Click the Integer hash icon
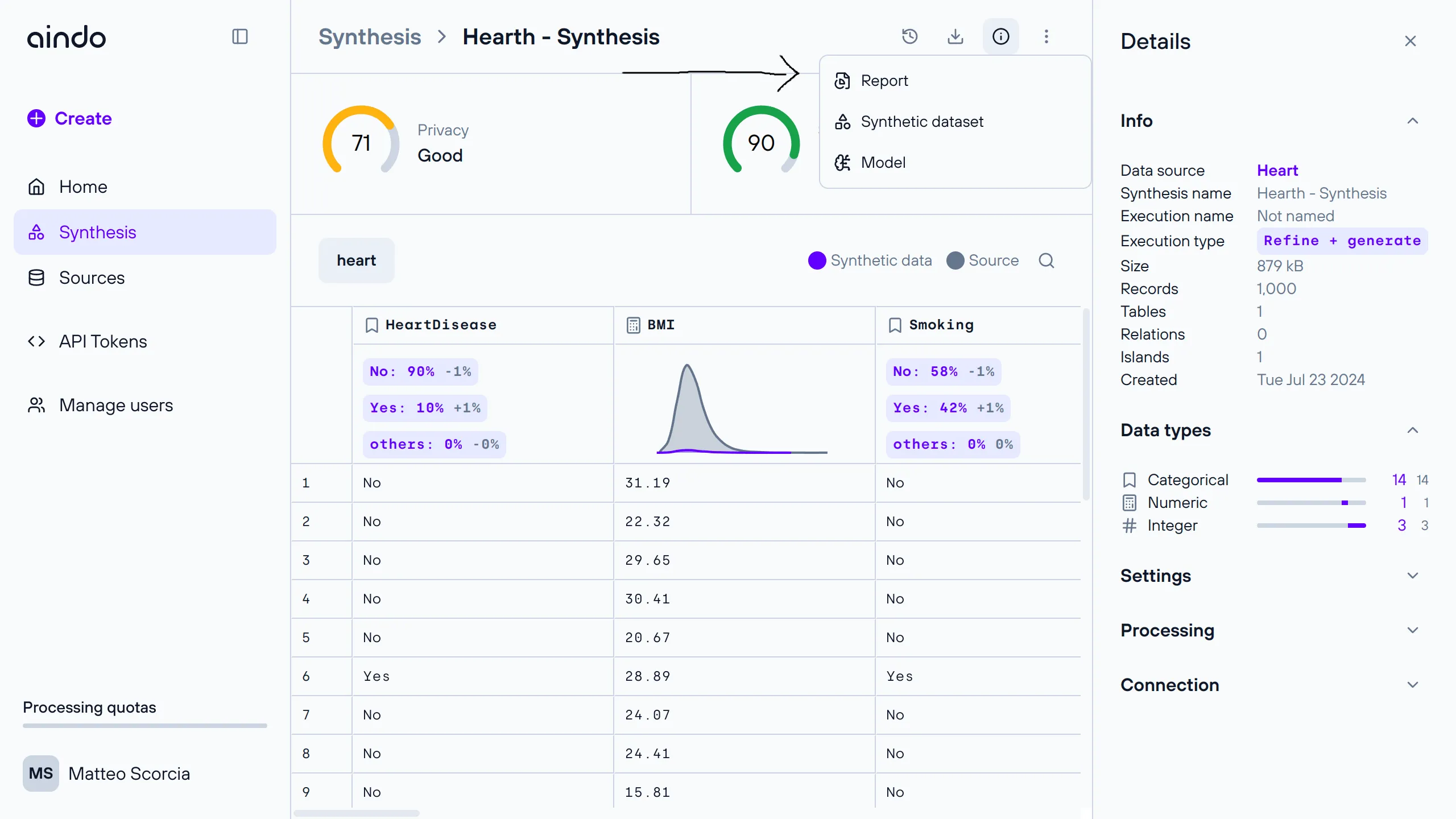Viewport: 1456px width, 819px height. coord(1130,526)
